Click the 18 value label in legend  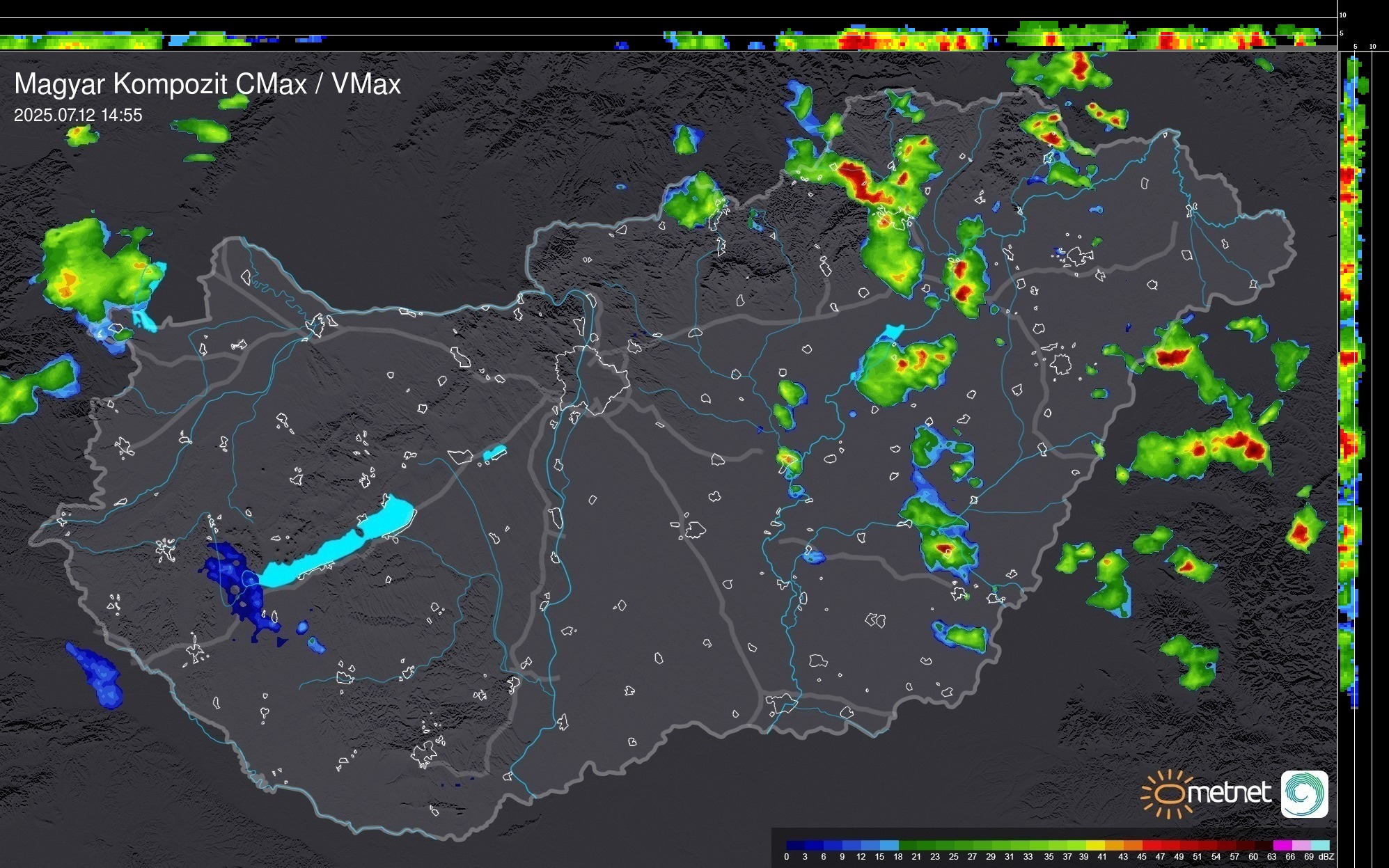coord(898,857)
